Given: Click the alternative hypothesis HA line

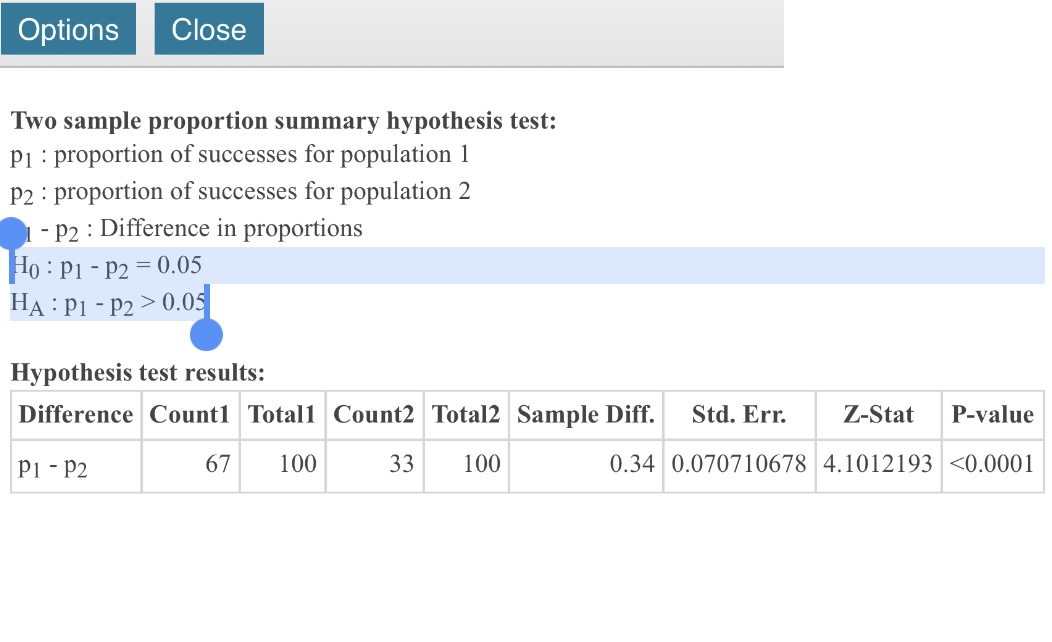Looking at the screenshot, I should coord(110,302).
